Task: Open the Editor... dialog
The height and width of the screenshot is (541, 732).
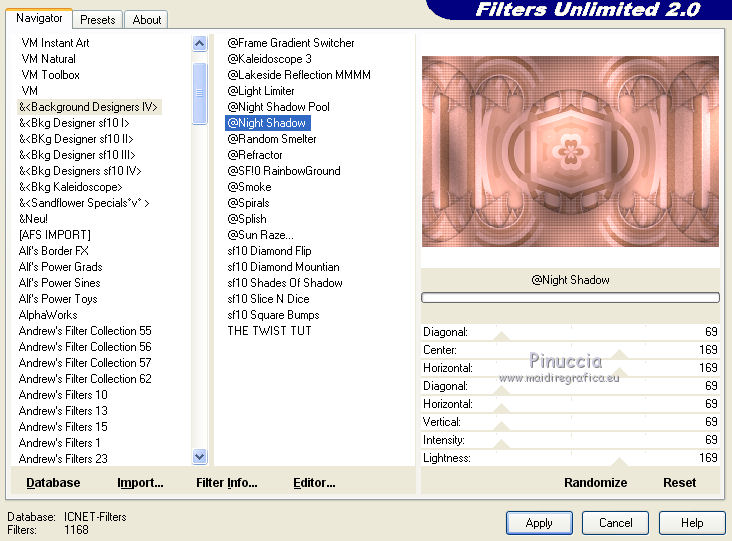Action: point(314,483)
